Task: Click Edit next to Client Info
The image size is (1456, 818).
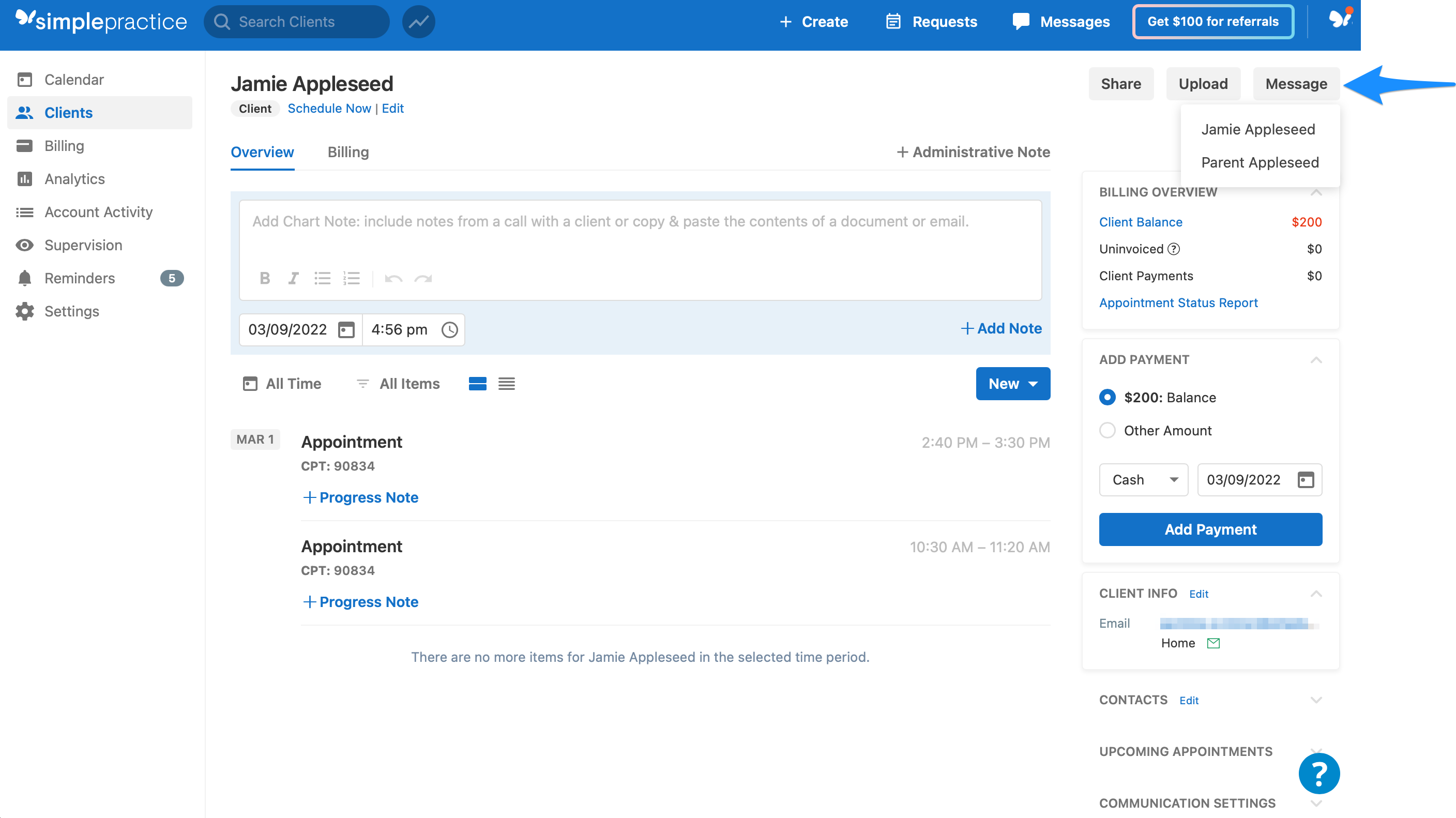Action: [1199, 594]
